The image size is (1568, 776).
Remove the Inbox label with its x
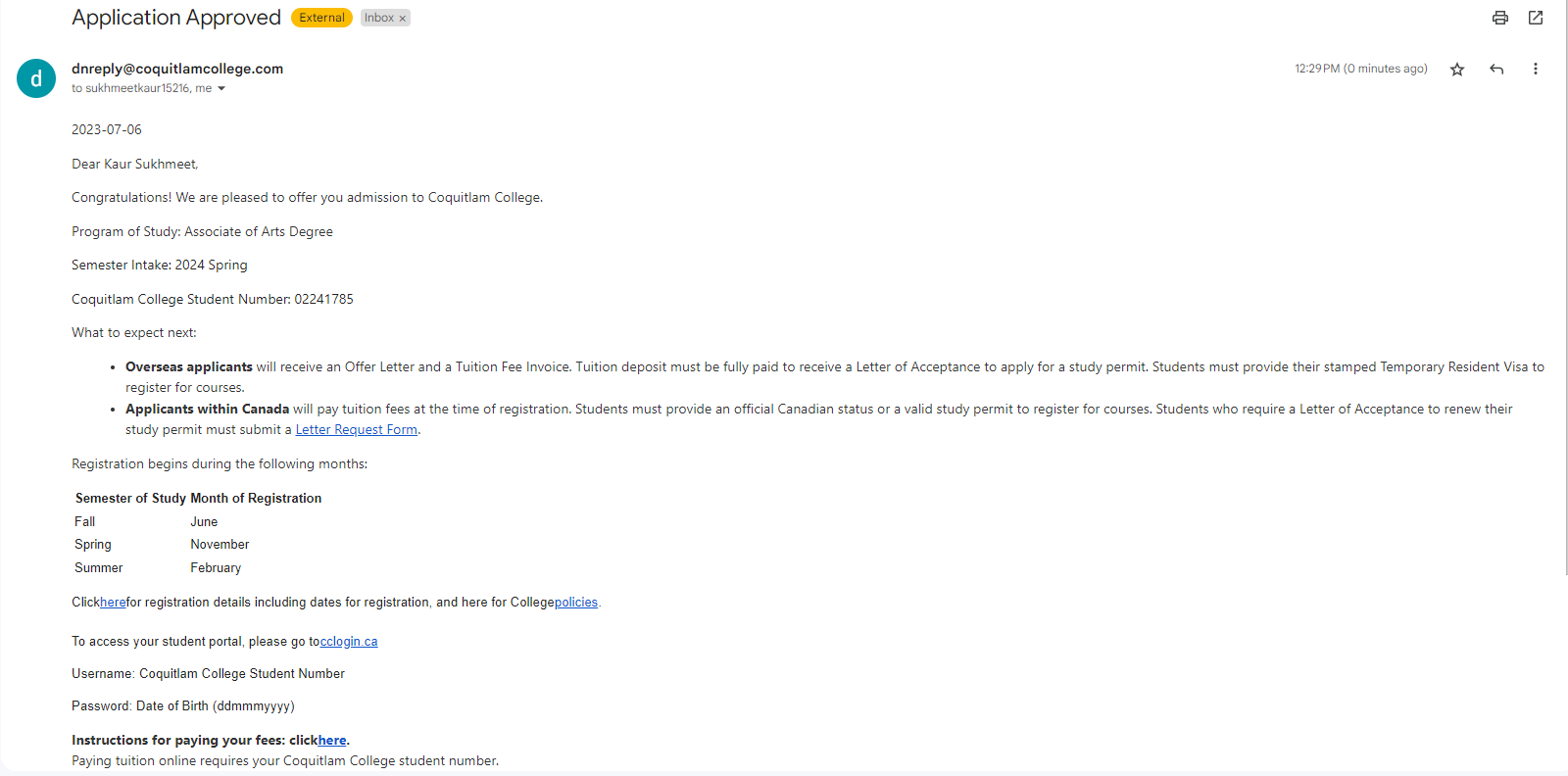[x=402, y=19]
